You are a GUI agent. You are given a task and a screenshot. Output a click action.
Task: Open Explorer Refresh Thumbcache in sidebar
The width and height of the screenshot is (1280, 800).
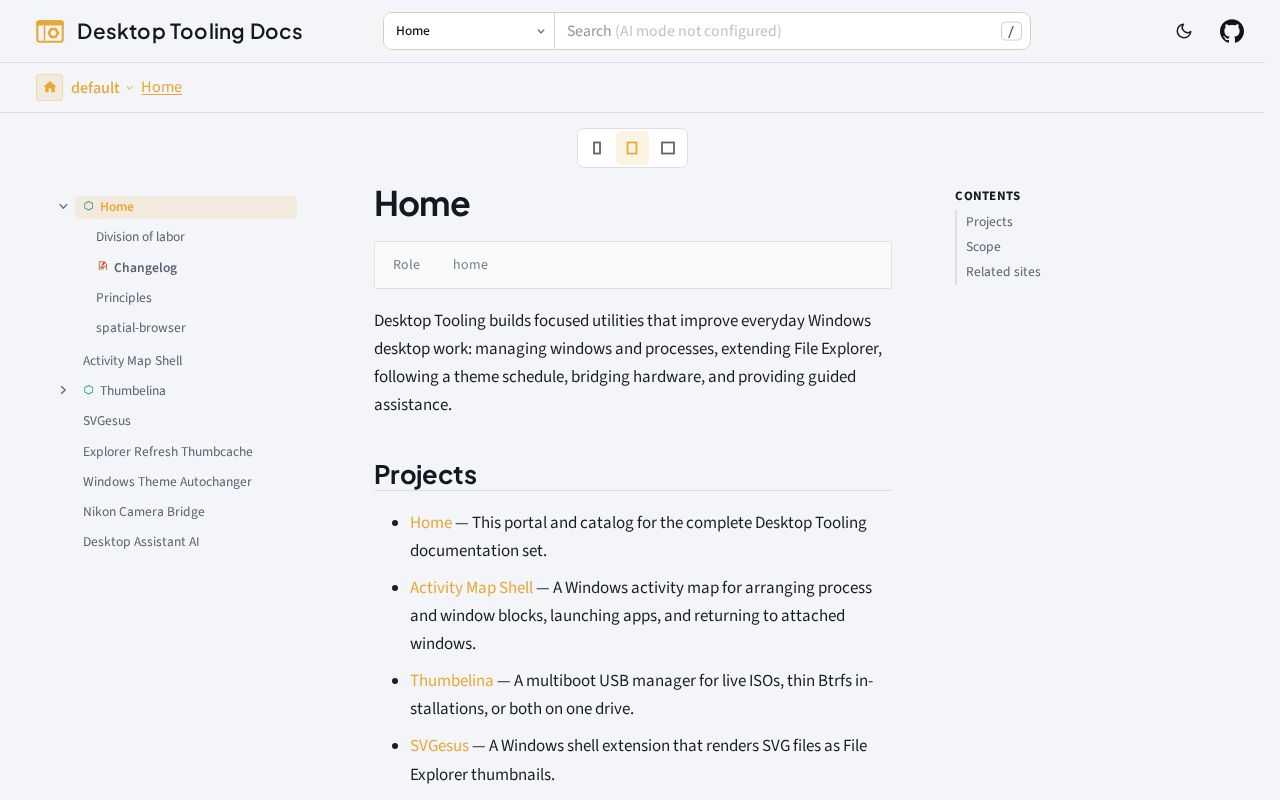[x=168, y=452]
